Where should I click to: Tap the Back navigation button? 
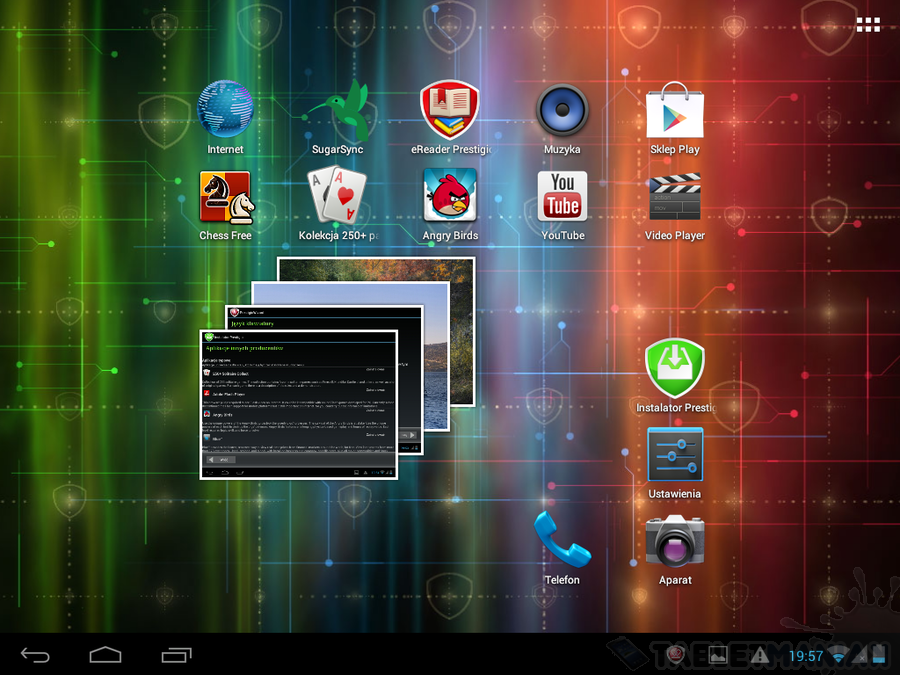[36, 655]
